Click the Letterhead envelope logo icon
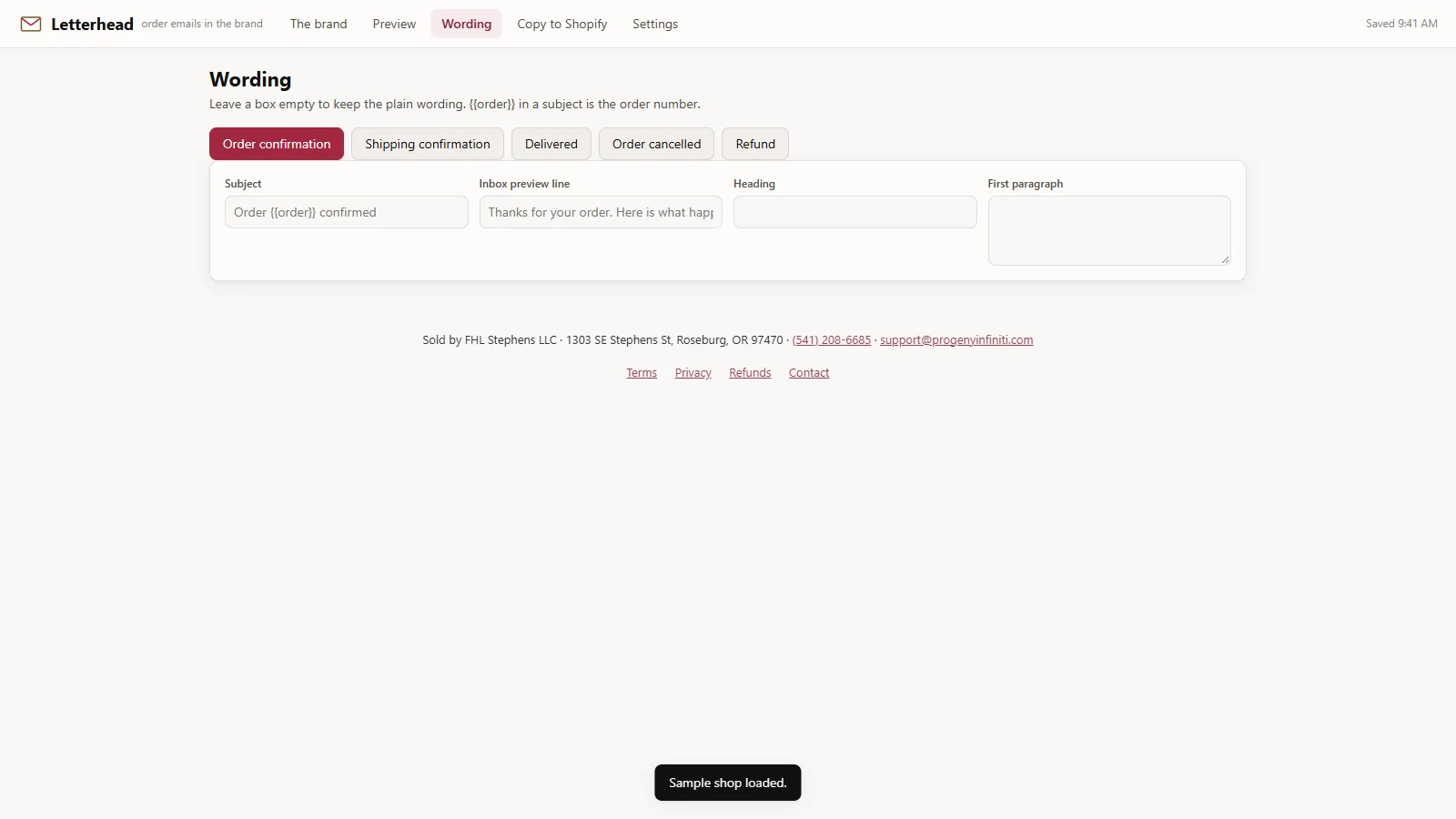 pos(31,24)
